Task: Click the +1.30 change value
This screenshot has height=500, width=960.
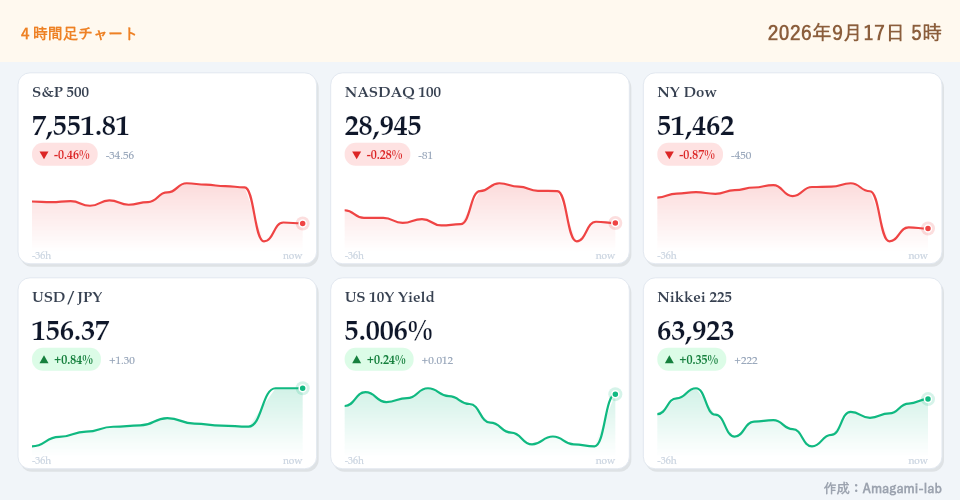Action: point(122,360)
